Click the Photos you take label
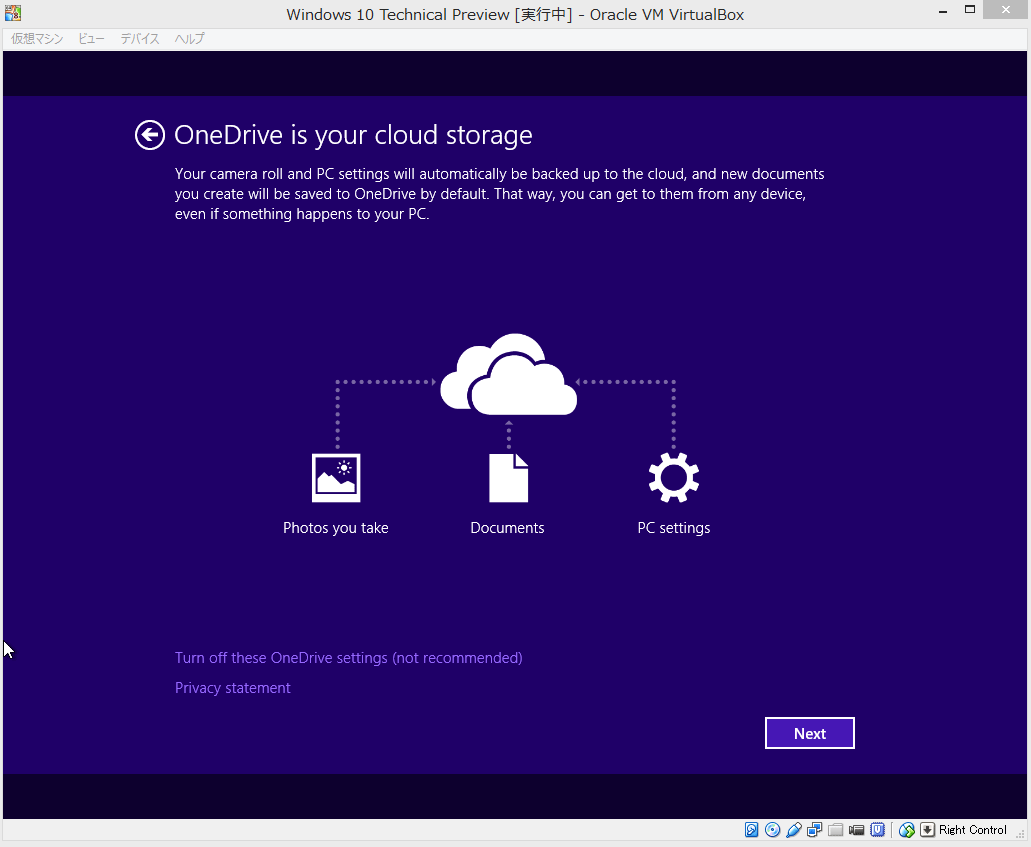The width and height of the screenshot is (1031, 847). click(x=336, y=528)
